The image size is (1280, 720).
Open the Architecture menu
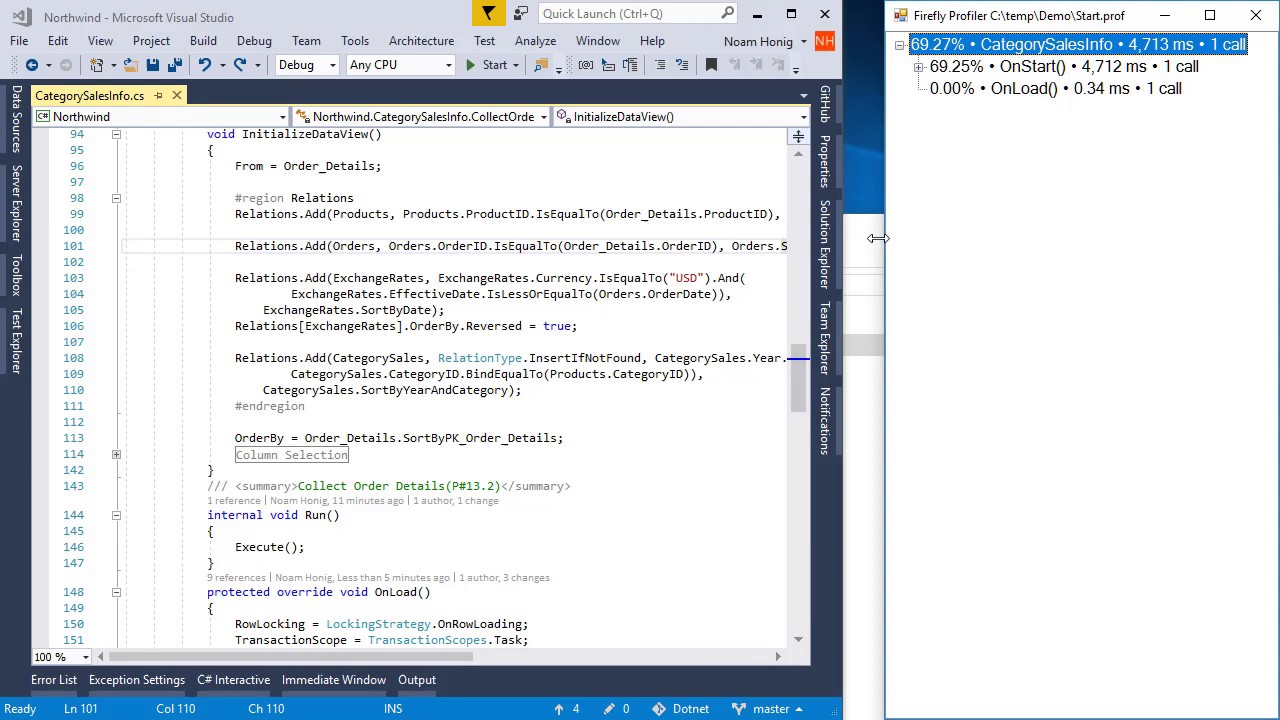tap(421, 41)
